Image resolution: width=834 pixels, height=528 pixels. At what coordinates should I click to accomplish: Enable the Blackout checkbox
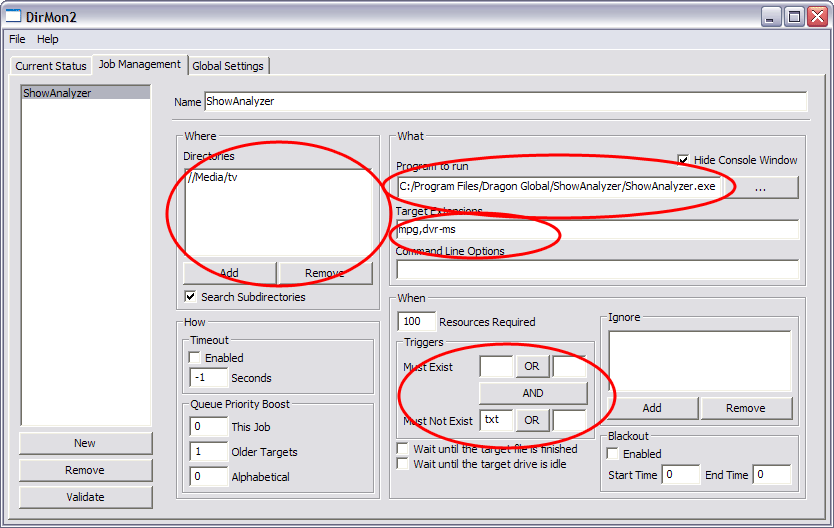click(x=613, y=454)
